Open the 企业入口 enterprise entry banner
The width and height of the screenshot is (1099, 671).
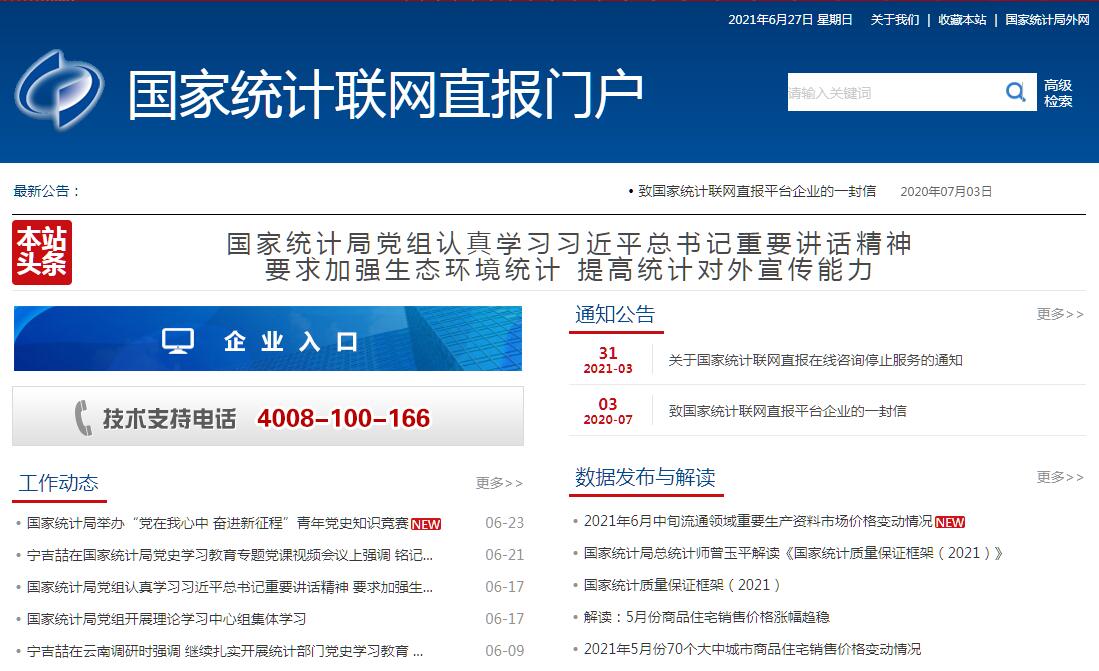coord(268,339)
